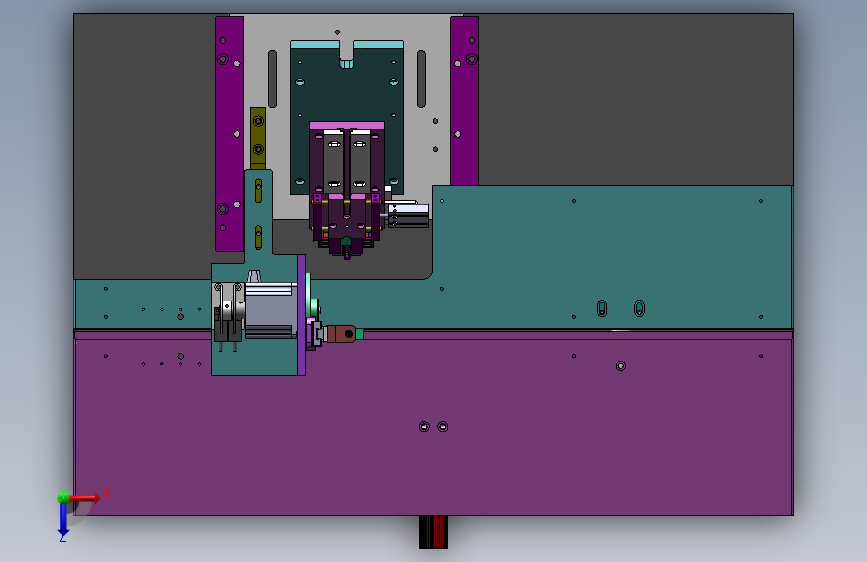The height and width of the screenshot is (562, 867).
Task: Select the left vertical slot in the light gray plate
Action: pos(272,79)
